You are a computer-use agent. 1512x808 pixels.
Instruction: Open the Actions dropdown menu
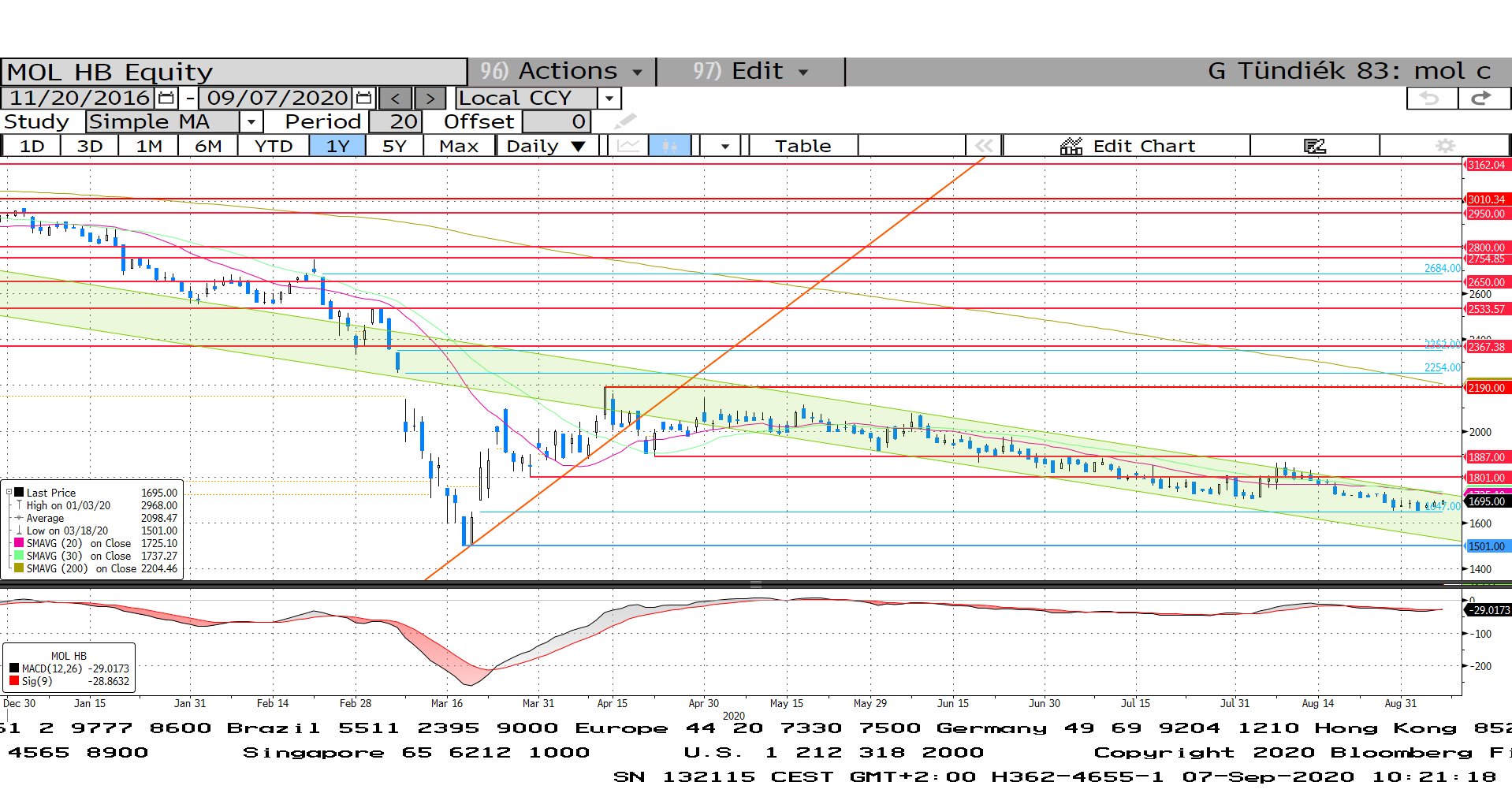(x=563, y=71)
